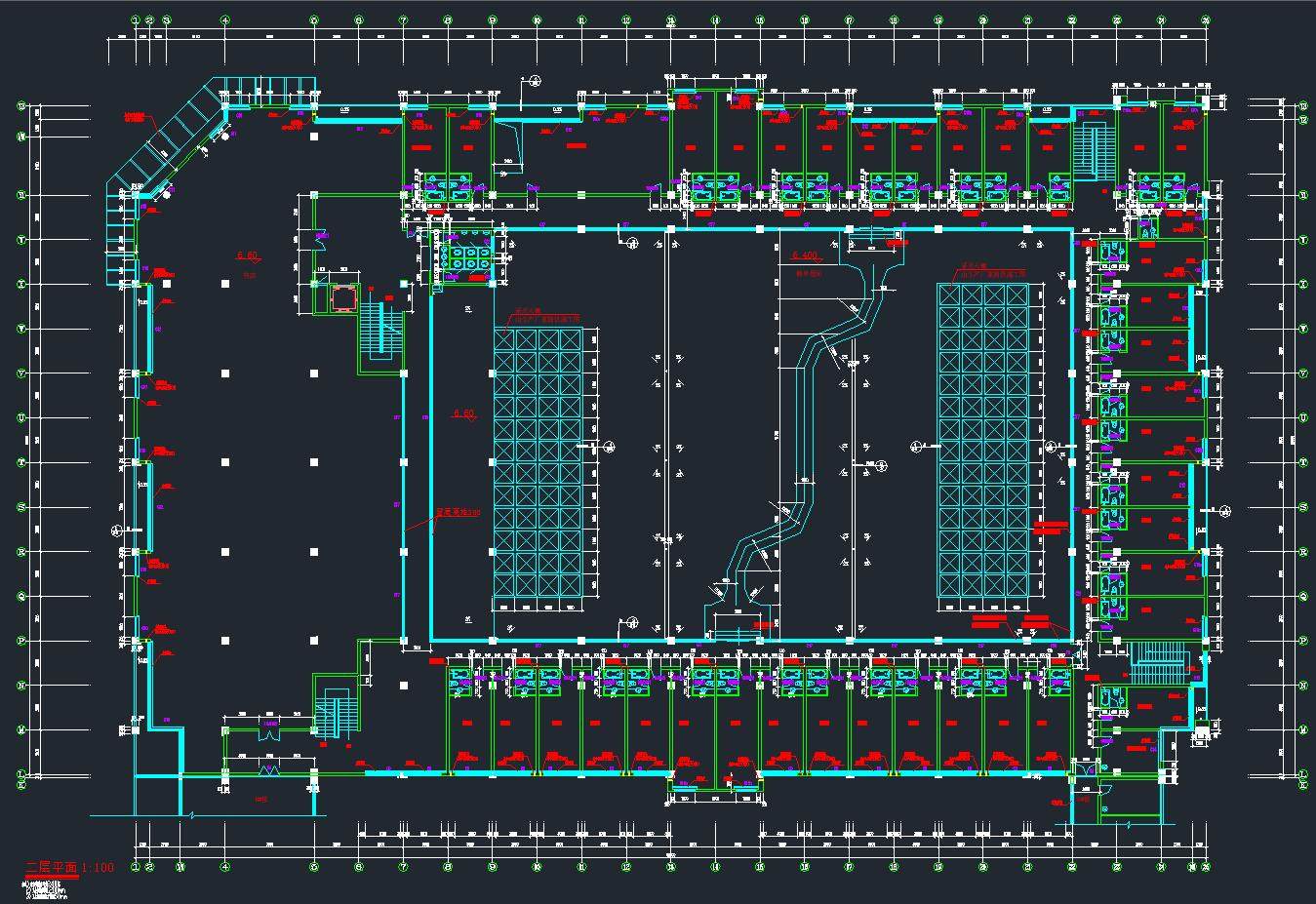Click the staircase beside the elevator shaft

380,332
